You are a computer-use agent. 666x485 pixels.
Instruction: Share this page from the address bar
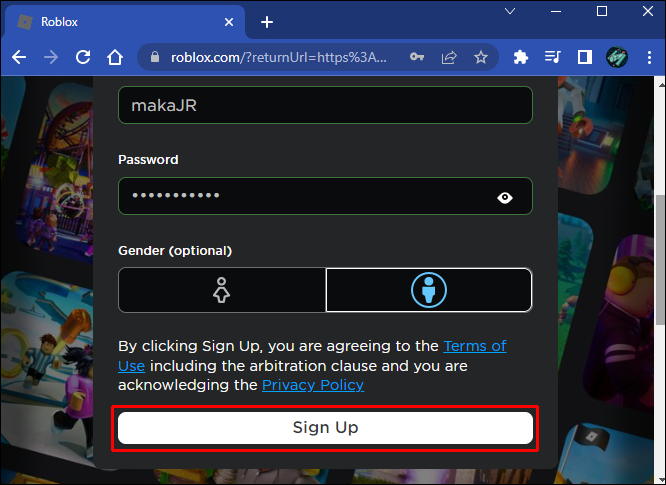pos(449,57)
